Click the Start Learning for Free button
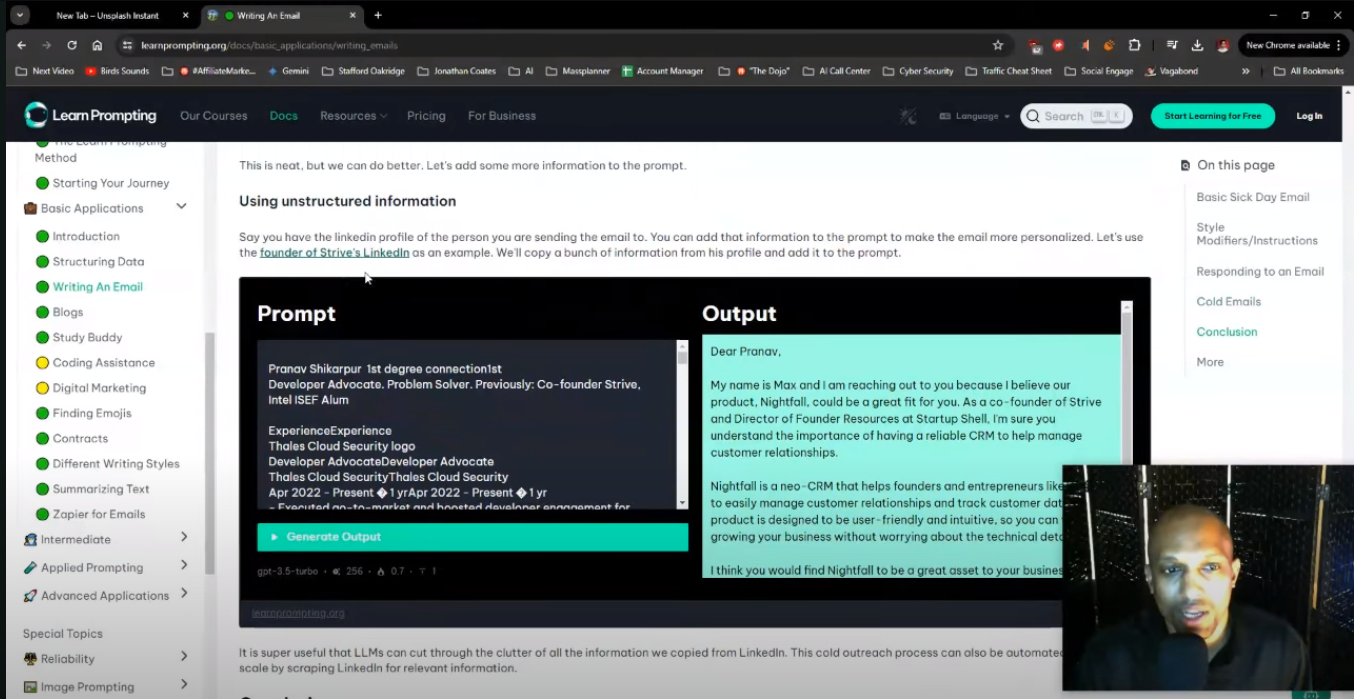This screenshot has width=1354, height=699. coord(1212,116)
